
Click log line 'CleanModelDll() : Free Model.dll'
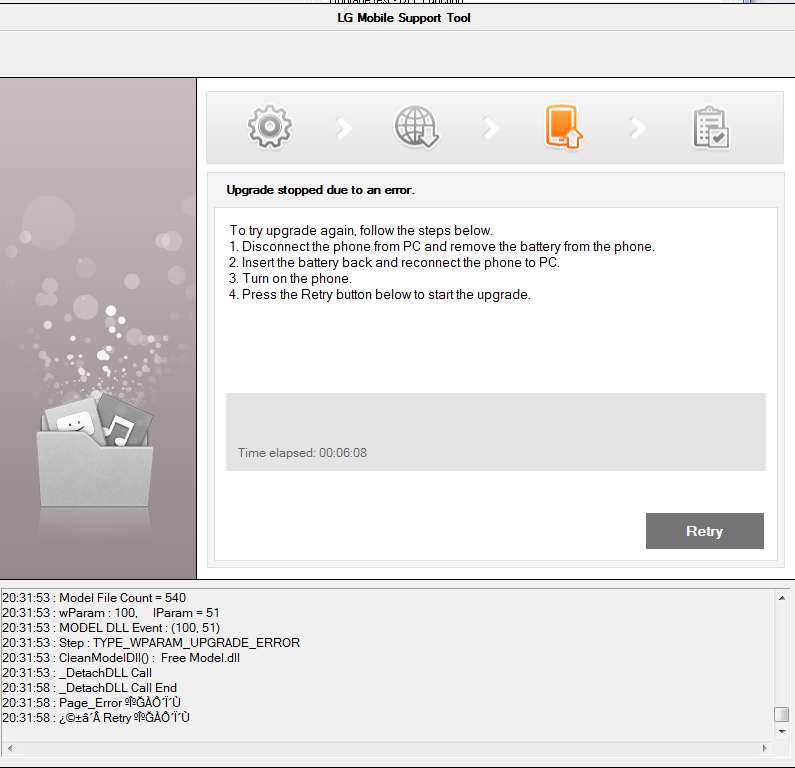click(121, 658)
